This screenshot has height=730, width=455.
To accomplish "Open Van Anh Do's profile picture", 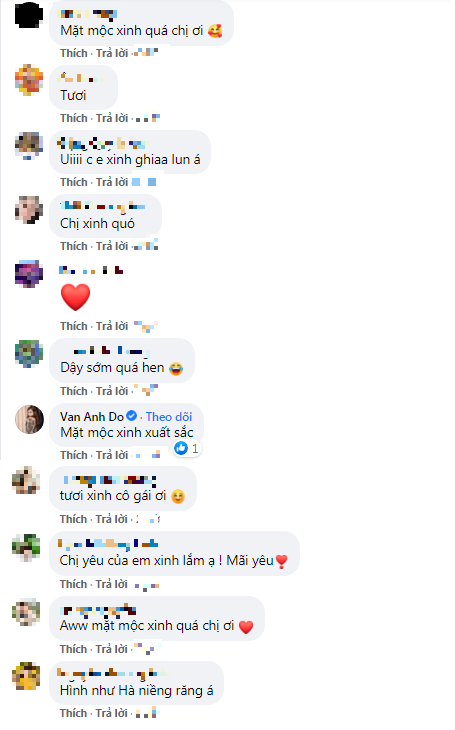I will (x=29, y=419).
